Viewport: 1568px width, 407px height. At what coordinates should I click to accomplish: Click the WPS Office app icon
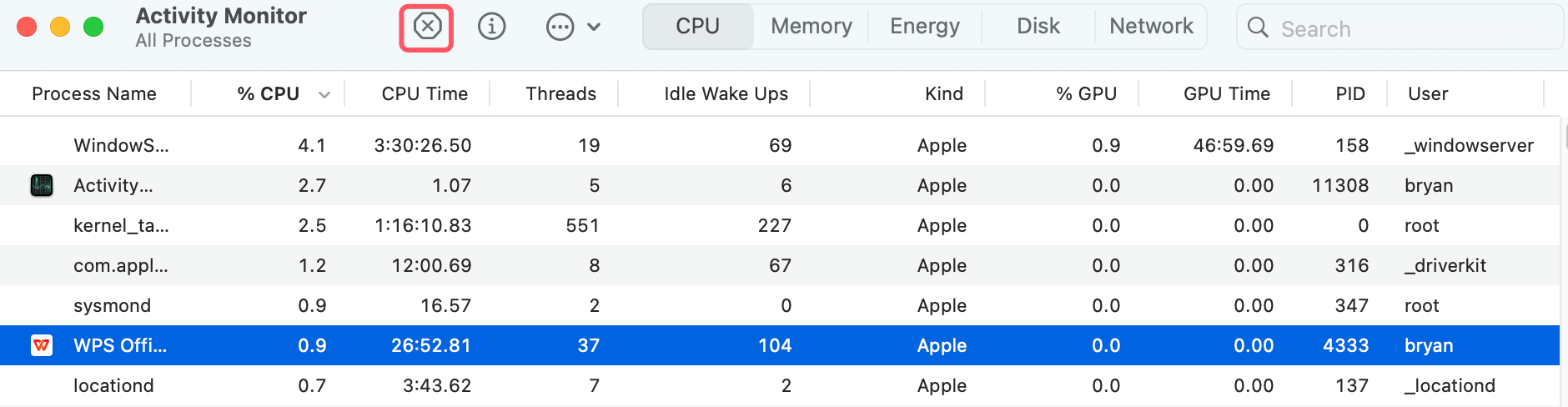pos(42,345)
